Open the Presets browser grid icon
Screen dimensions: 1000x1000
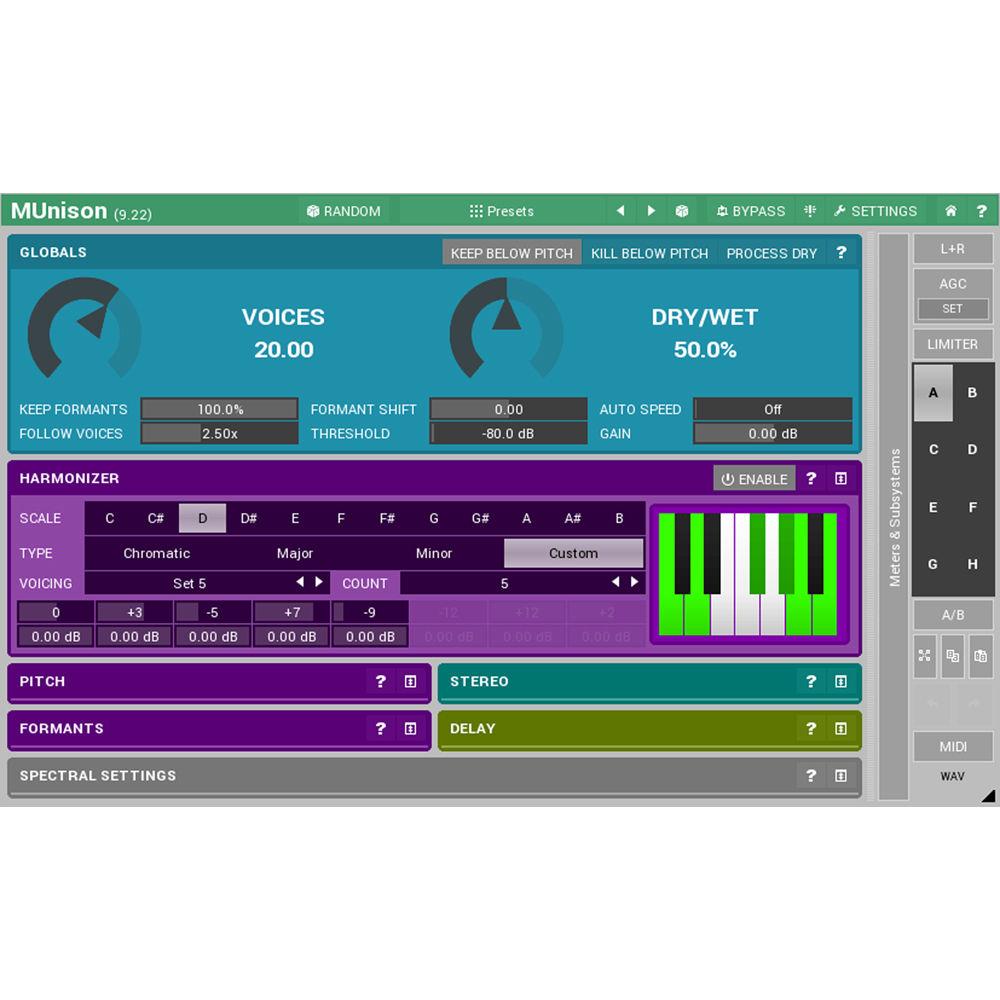[x=475, y=211]
